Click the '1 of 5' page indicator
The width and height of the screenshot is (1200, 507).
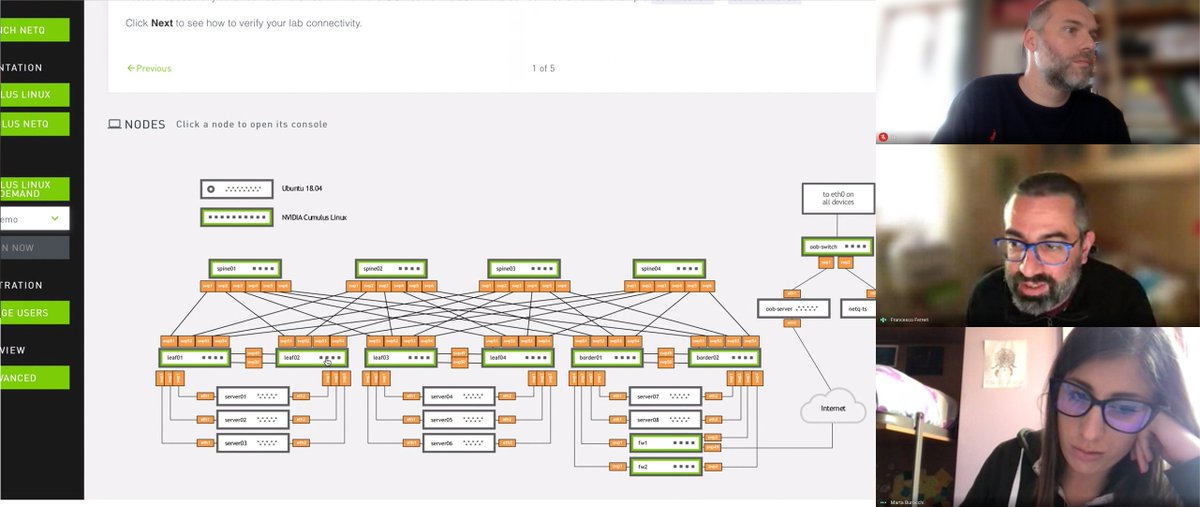[x=544, y=68]
